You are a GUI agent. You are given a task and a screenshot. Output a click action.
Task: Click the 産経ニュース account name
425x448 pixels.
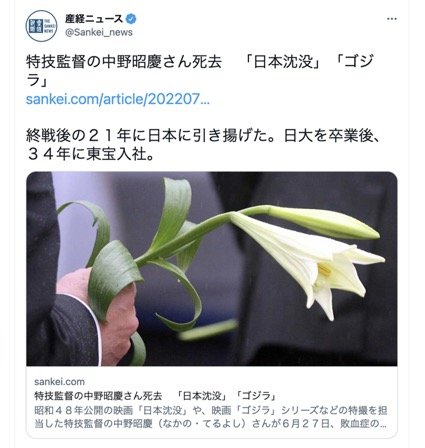click(x=94, y=19)
